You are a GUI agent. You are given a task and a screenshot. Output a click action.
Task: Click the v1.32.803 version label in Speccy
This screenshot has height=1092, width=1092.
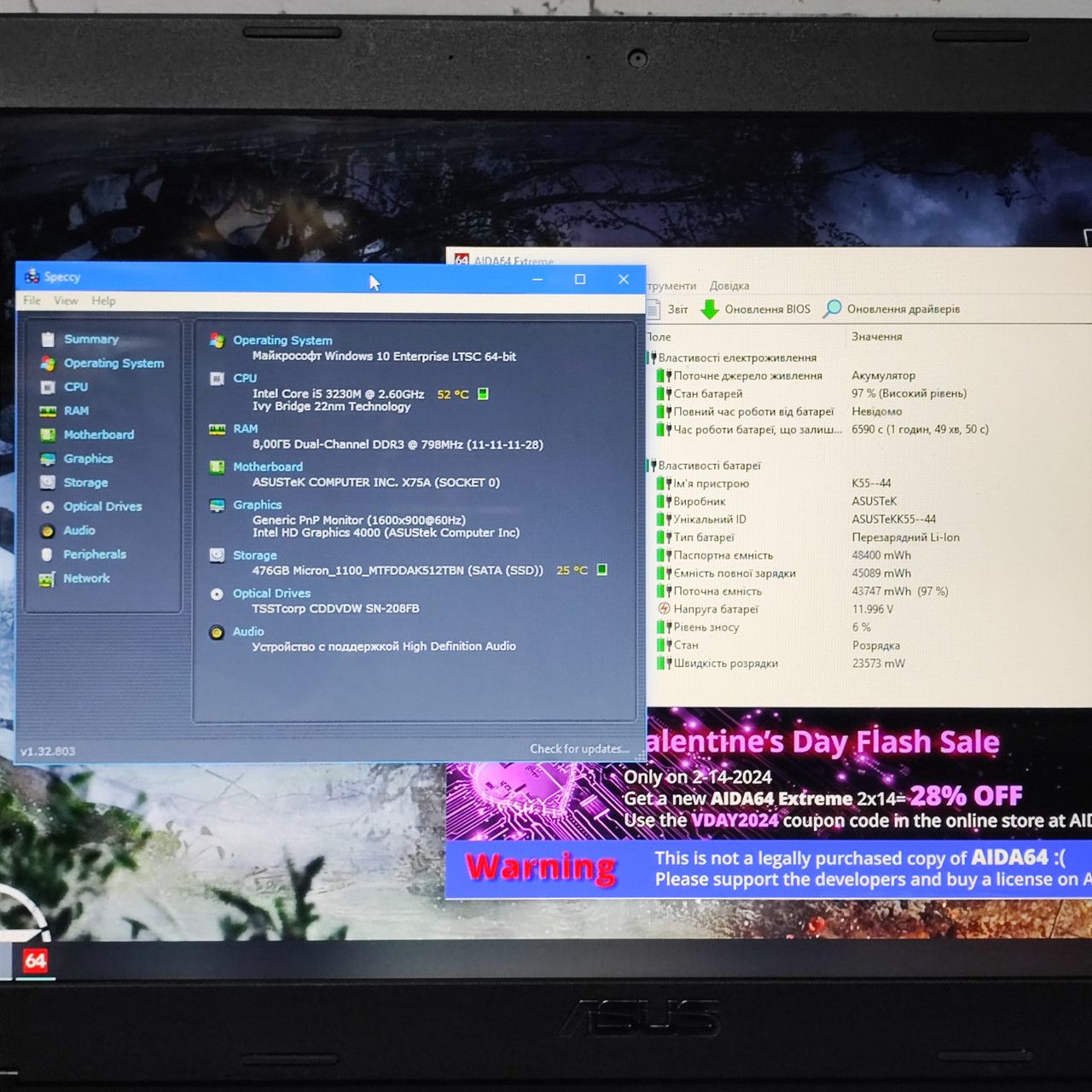point(48,752)
